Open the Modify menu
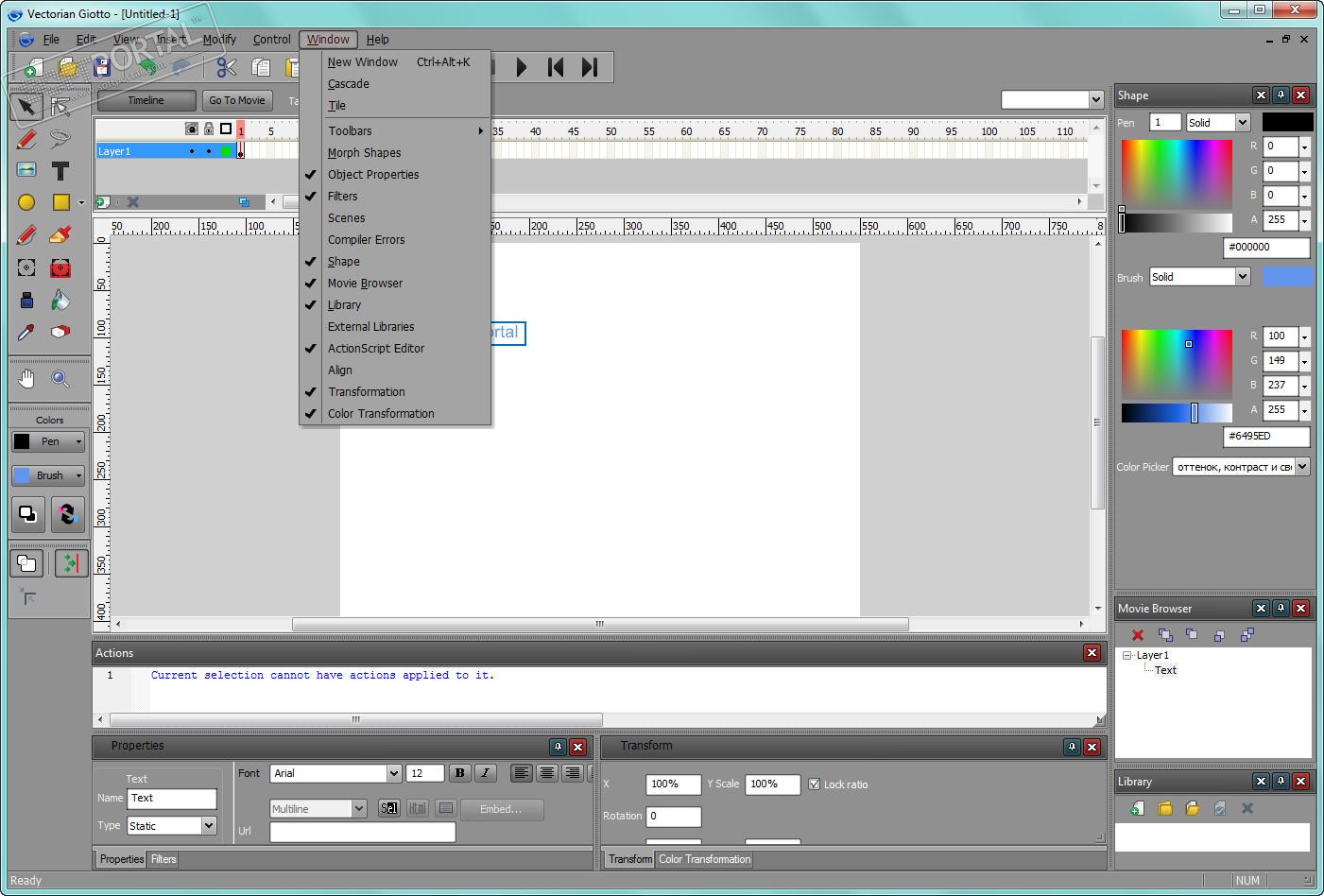Screen dimensions: 1324x896 point(219,40)
